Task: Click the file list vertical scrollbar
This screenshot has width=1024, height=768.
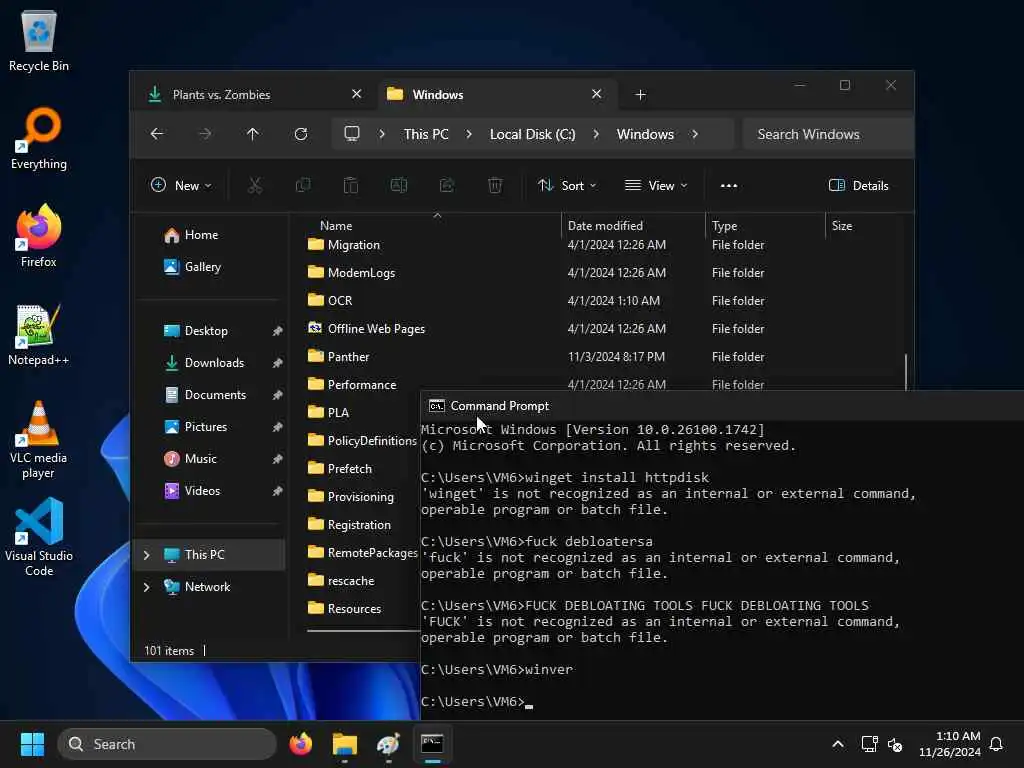Action: tap(905, 372)
